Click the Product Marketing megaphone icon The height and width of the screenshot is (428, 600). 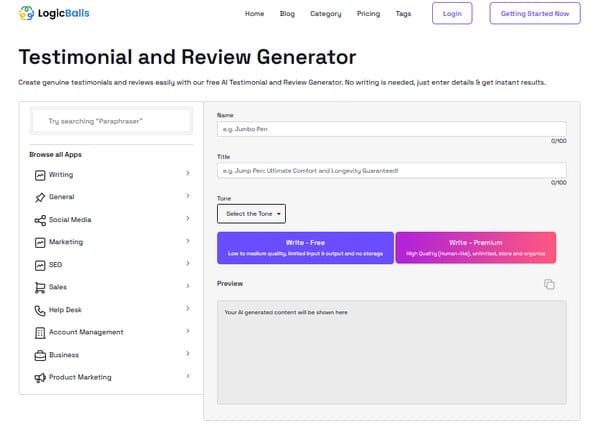pos(40,378)
